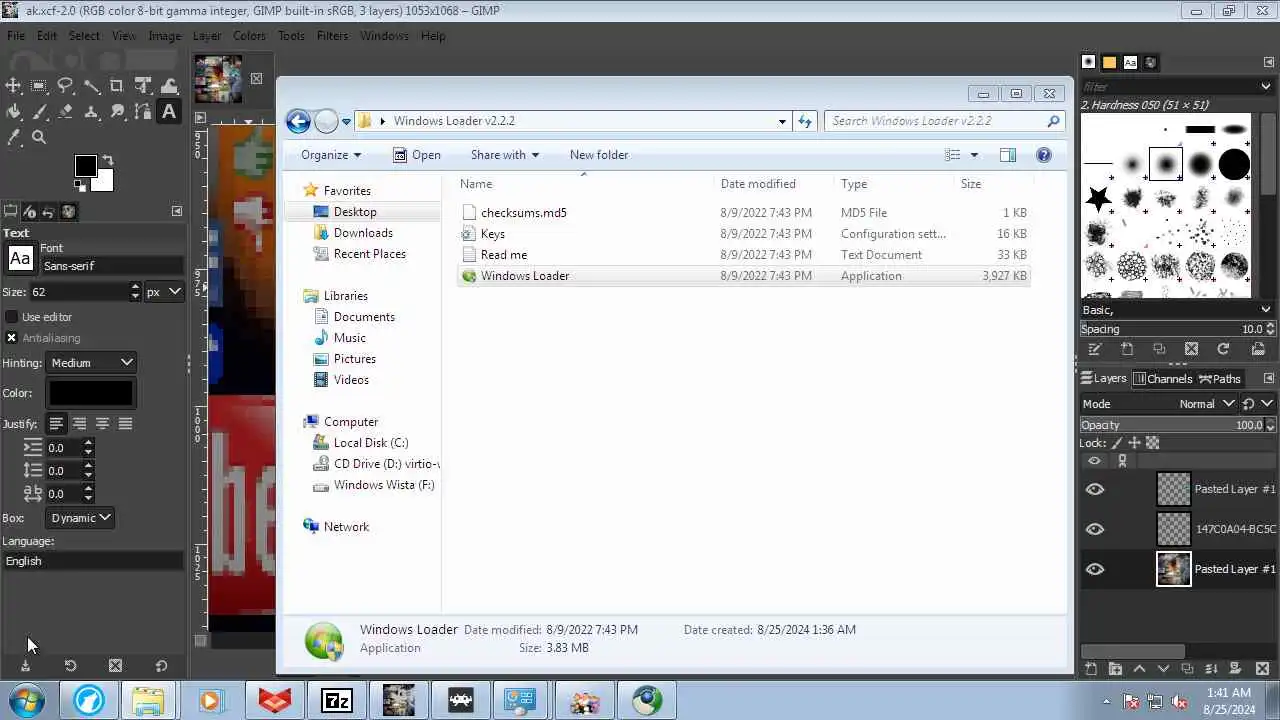
Task: Open the Filters menu in GIMP
Action: (x=332, y=36)
